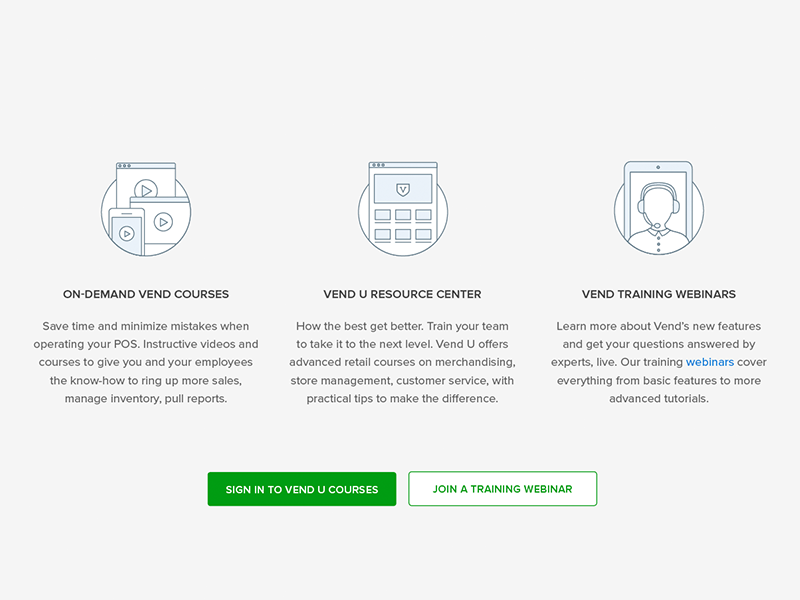Click the top play button in video window graphic
Viewport: 800px width, 600px height.
[146, 190]
